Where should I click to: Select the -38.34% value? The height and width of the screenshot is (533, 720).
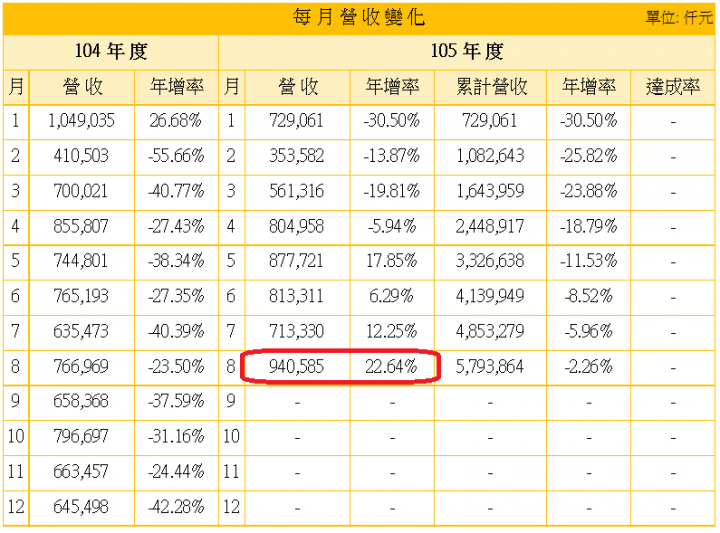click(176, 261)
